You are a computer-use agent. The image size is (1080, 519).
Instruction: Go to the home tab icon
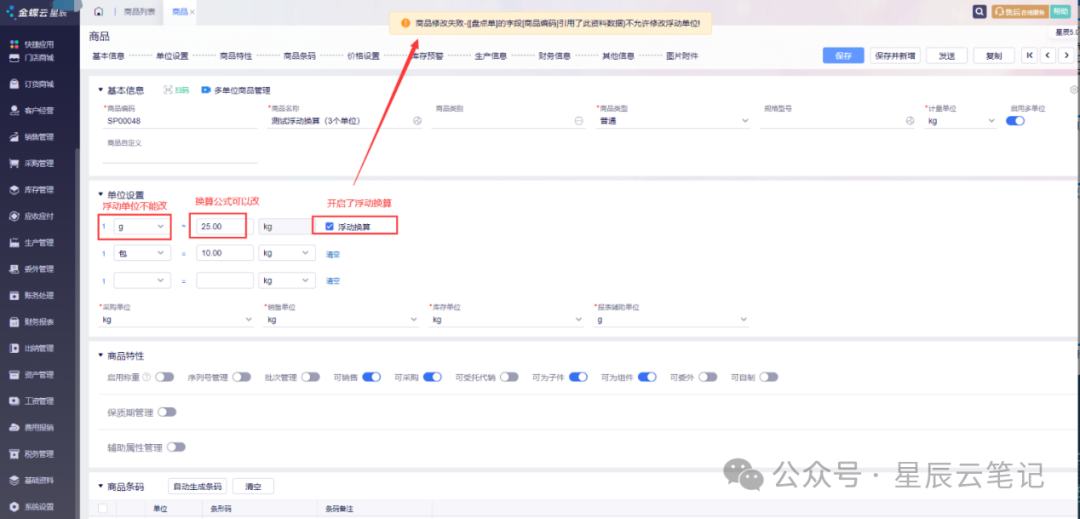pos(98,12)
